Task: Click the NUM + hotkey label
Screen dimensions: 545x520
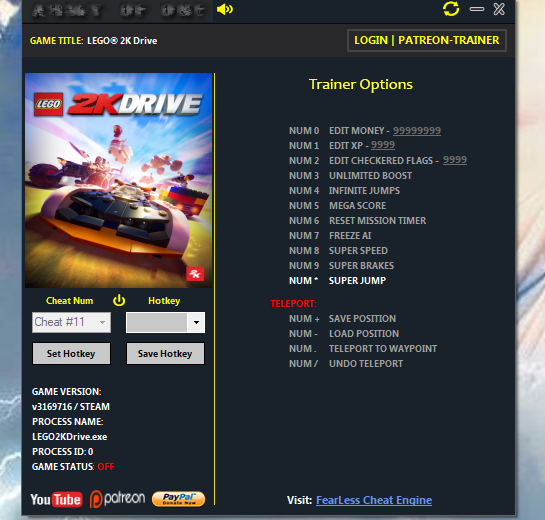Action: 304,318
